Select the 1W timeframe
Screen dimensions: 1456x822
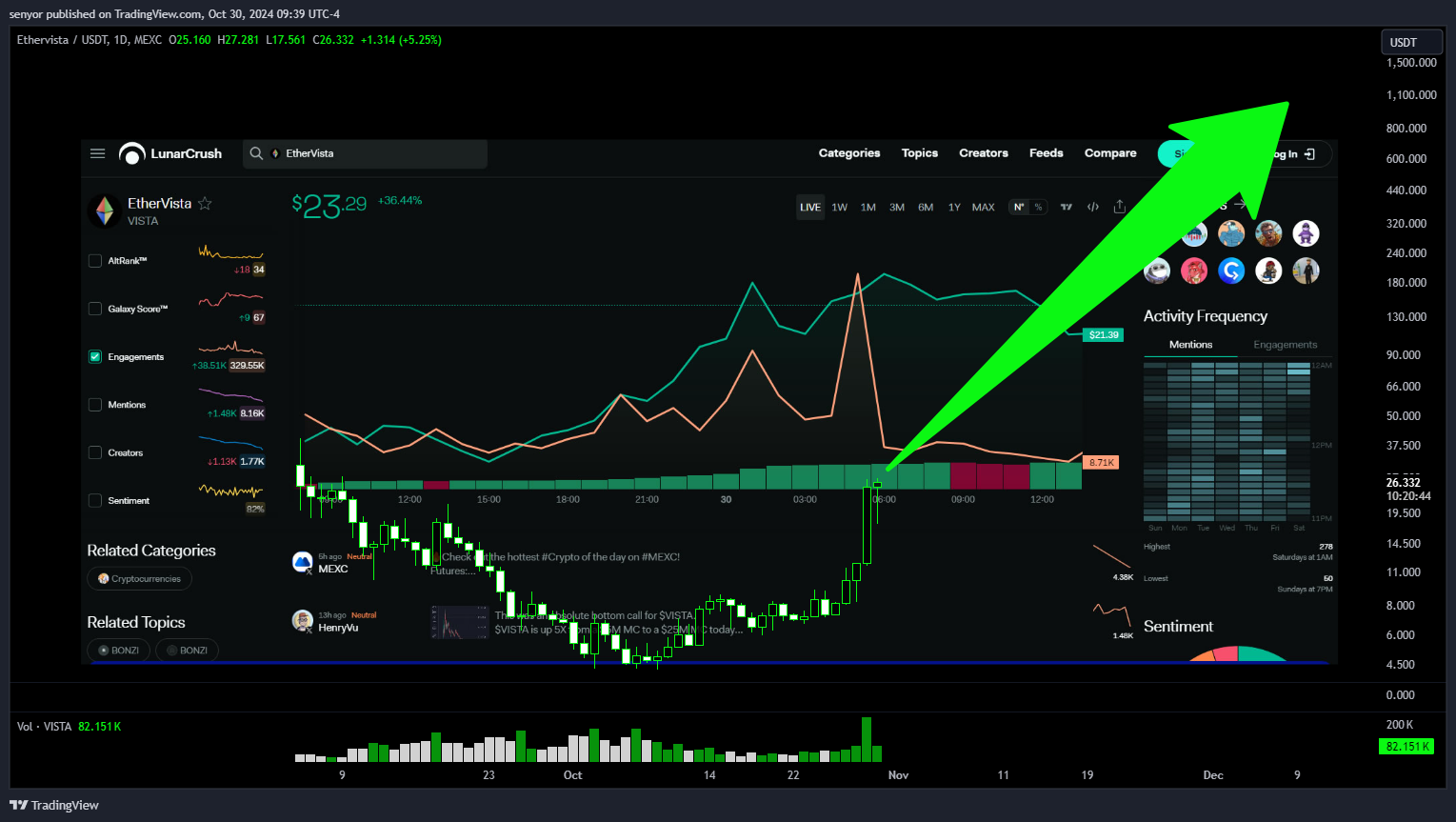[x=840, y=208]
